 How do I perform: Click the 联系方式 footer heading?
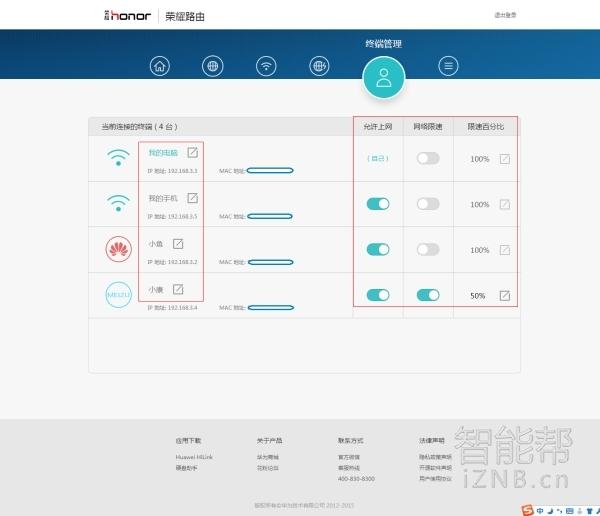pyautogui.click(x=351, y=441)
